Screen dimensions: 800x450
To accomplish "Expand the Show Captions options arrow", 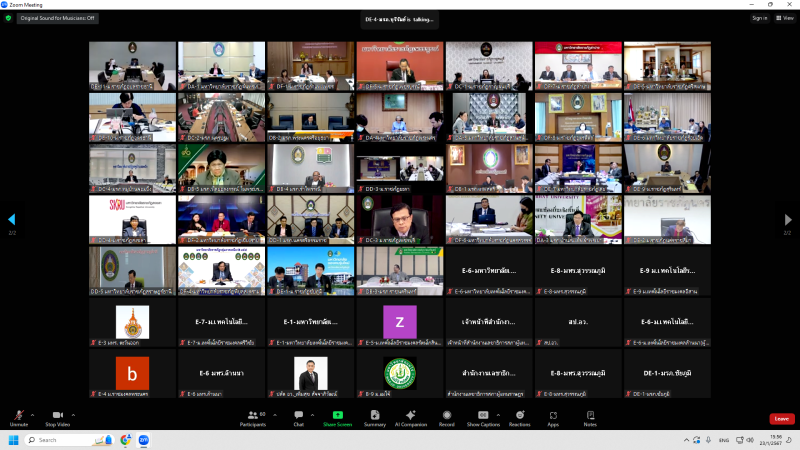I will coord(499,414).
